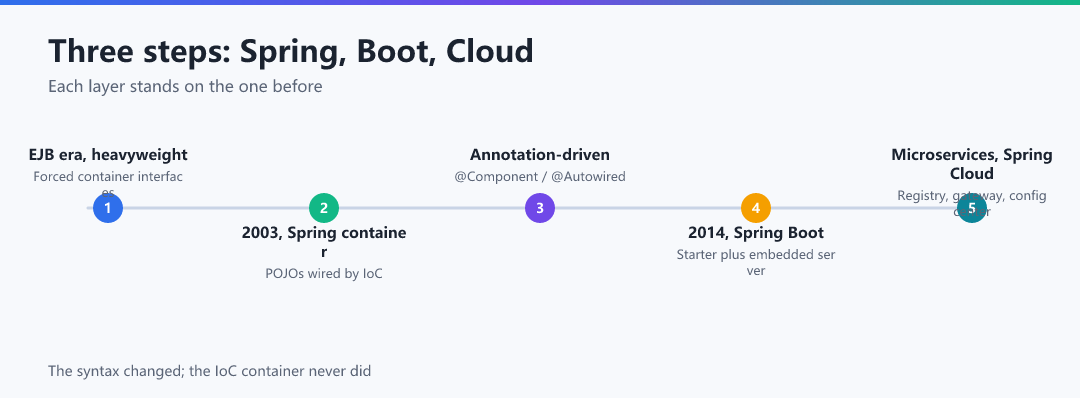Click the "Forced container interfaces" description

coord(108,184)
